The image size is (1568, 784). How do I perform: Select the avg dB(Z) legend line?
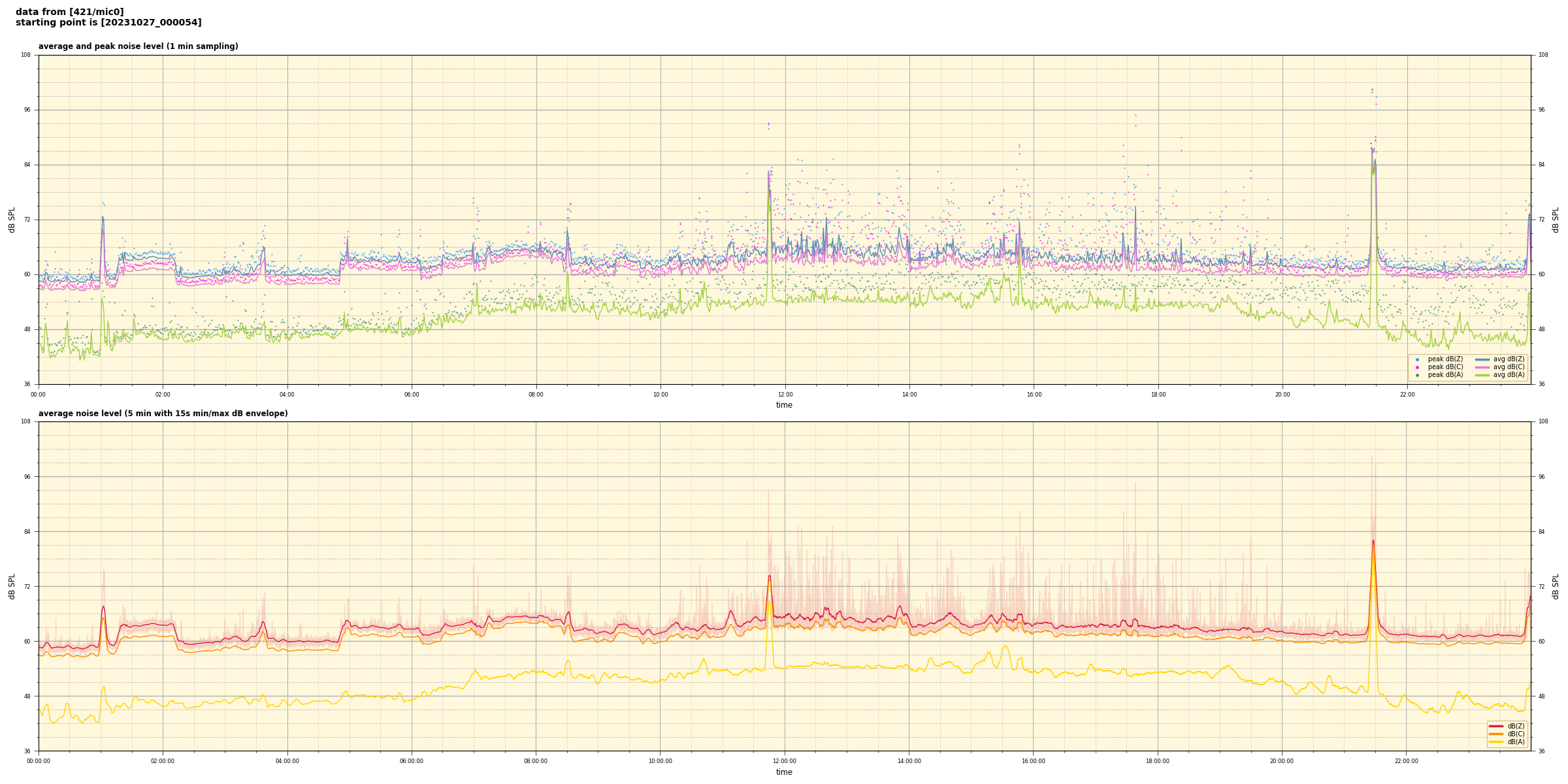pyautogui.click(x=1482, y=359)
